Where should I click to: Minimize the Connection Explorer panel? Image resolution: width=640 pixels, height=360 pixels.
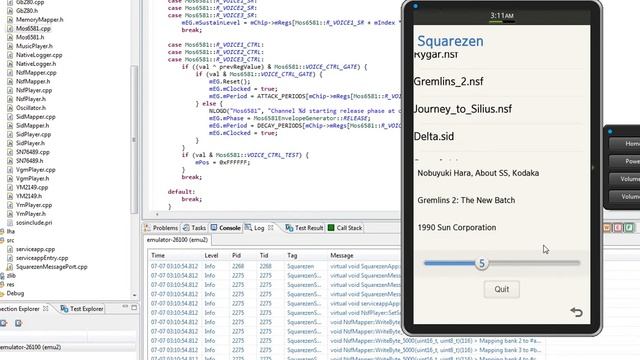coord(125,307)
